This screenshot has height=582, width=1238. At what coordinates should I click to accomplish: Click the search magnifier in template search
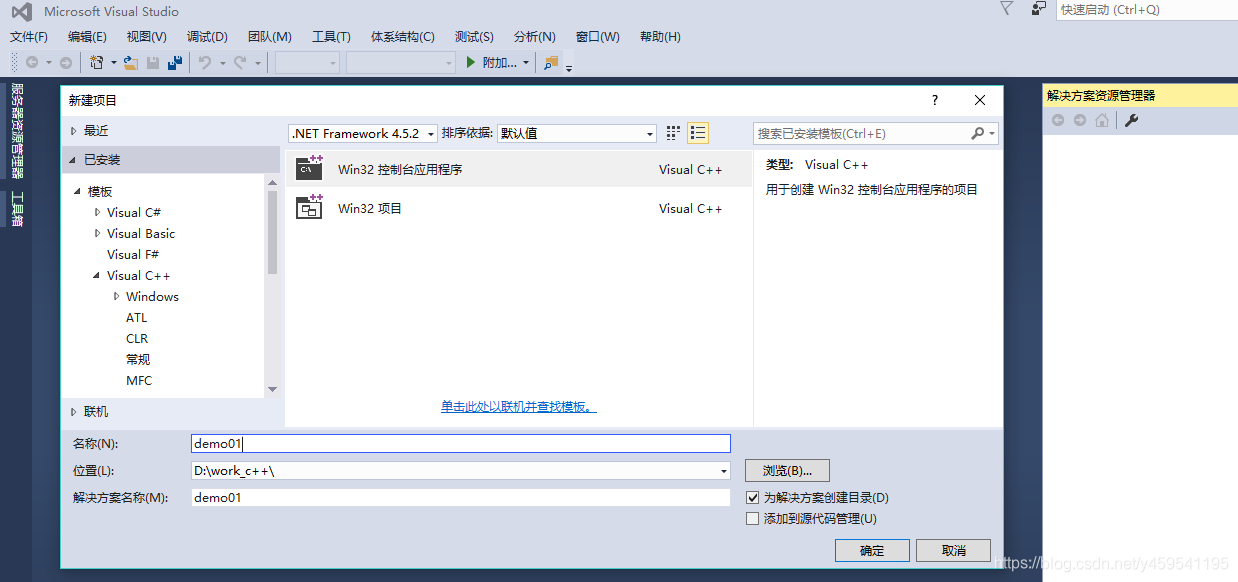pos(978,133)
